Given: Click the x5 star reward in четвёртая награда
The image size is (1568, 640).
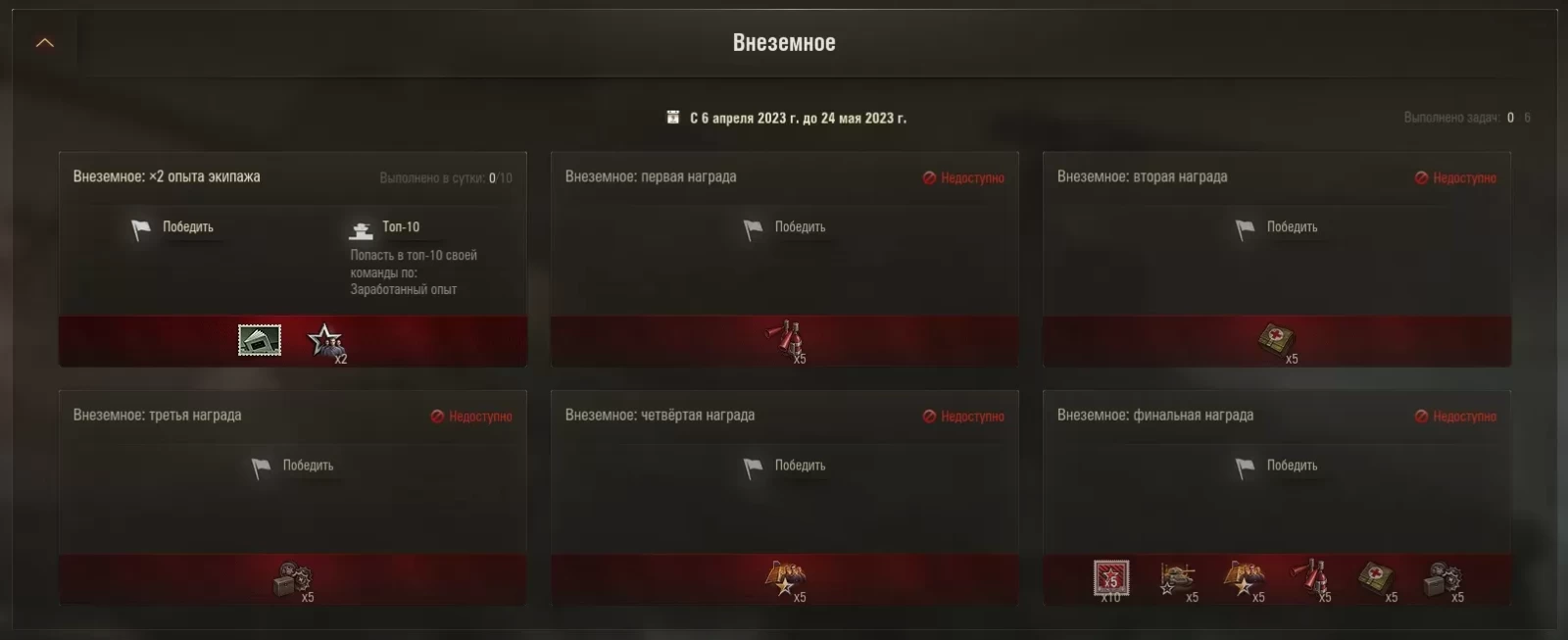Looking at the screenshot, I should tap(786, 580).
